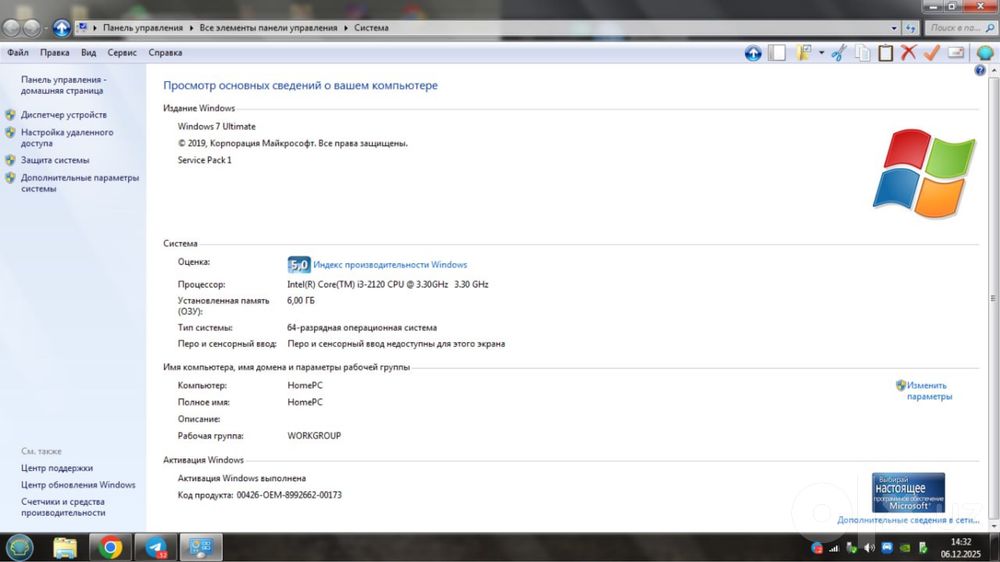The image size is (1000, 562).
Task: Open the Правка menu
Action: pyautogui.click(x=54, y=52)
